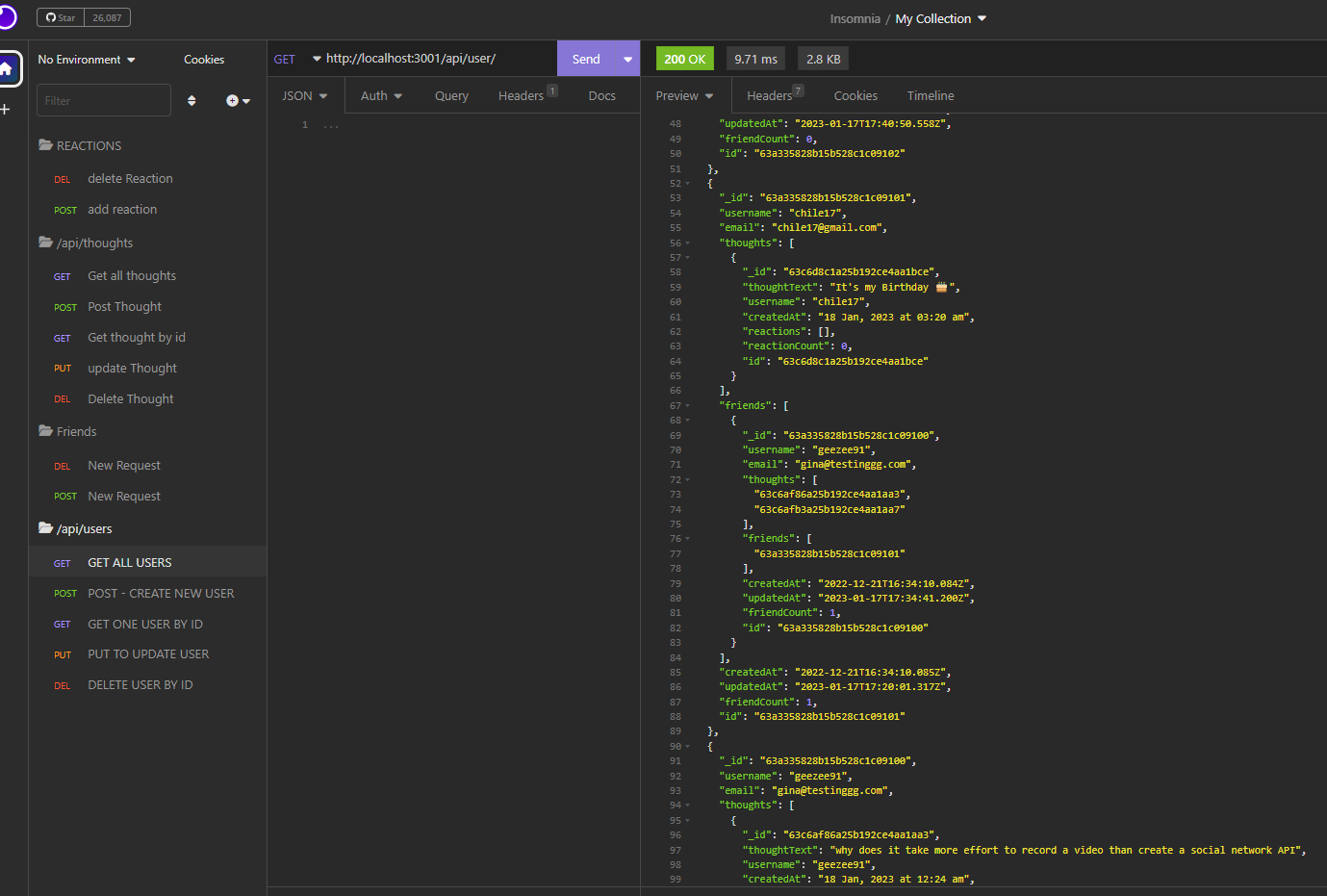Screen dimensions: 1327x896
Task: Select the add reaction request
Action: pos(148,210)
